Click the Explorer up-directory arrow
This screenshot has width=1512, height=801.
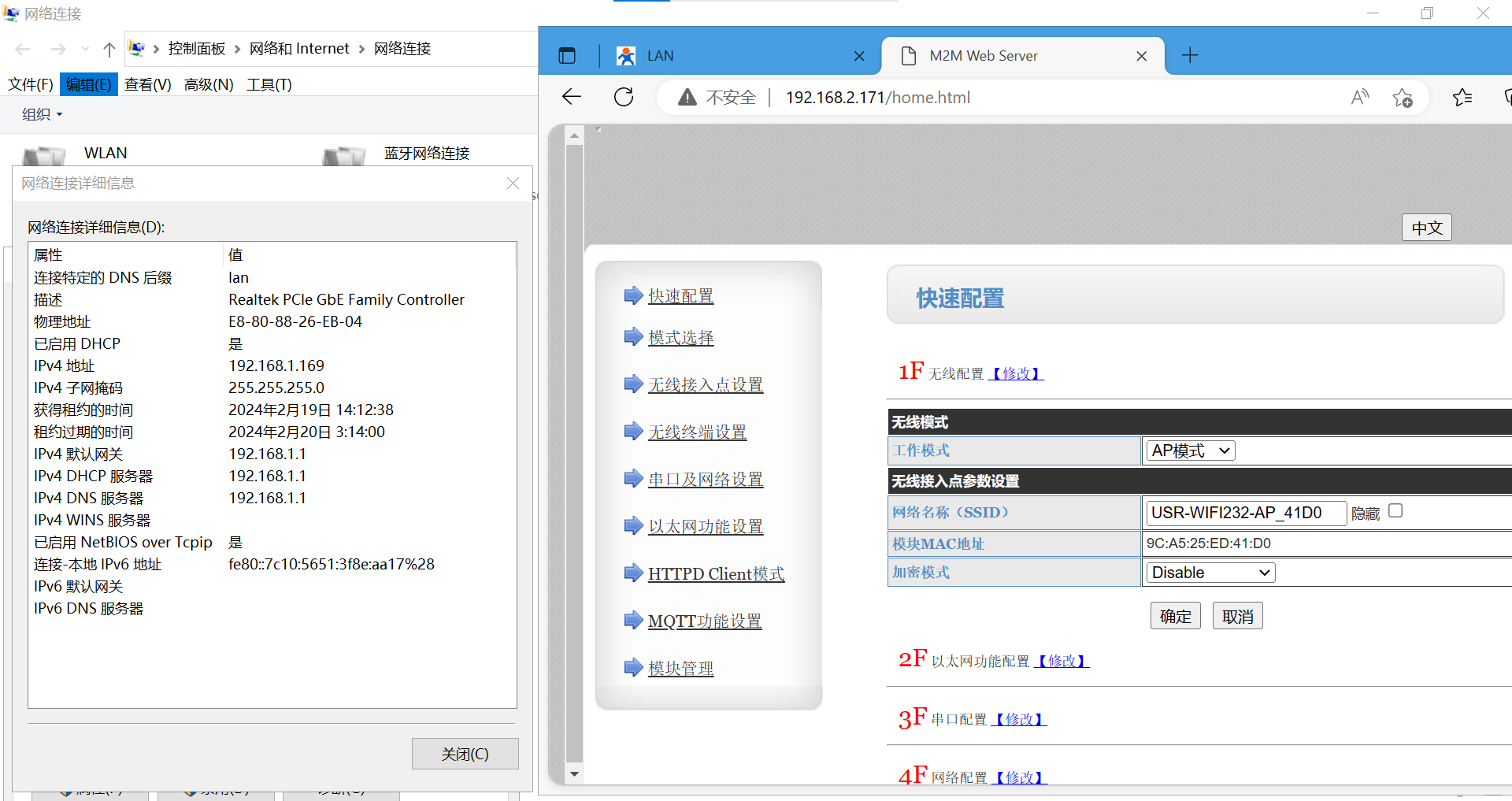coord(109,49)
